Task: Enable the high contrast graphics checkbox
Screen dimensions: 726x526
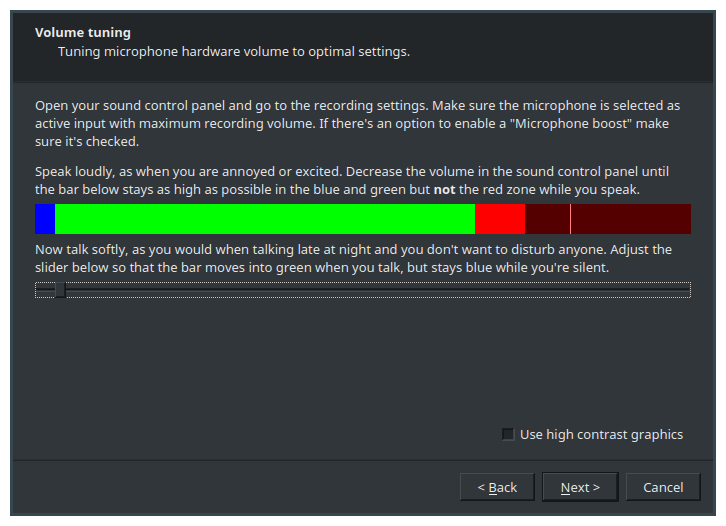Action: 508,434
